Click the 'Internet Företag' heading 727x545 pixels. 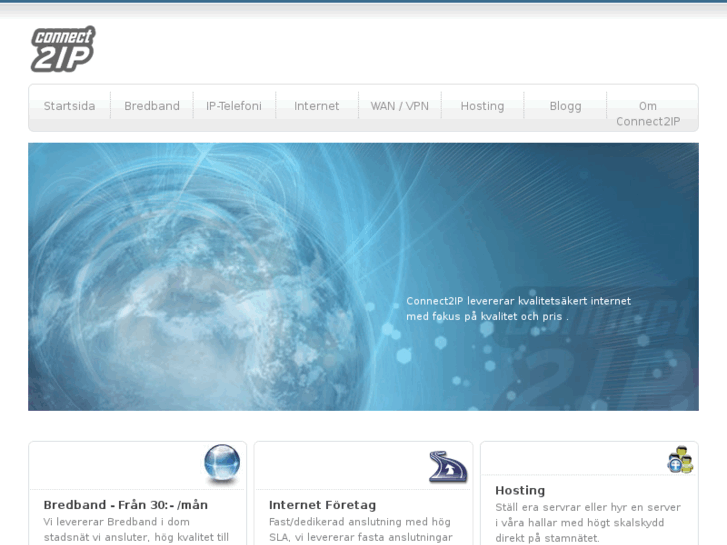point(322,505)
